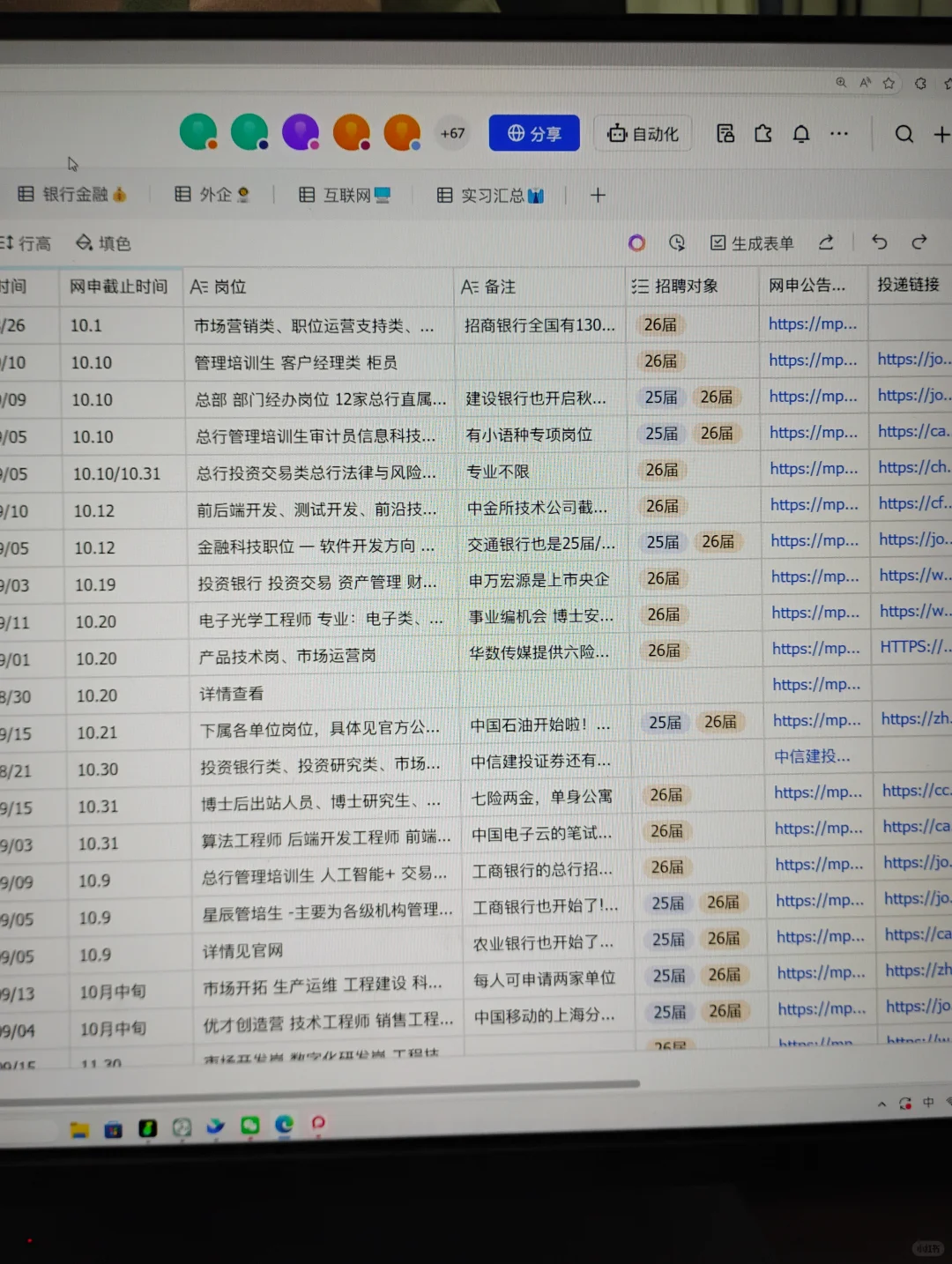This screenshot has height=1264, width=952.
Task: Click the export arrow icon after 生成表单
Action: pyautogui.click(x=826, y=242)
